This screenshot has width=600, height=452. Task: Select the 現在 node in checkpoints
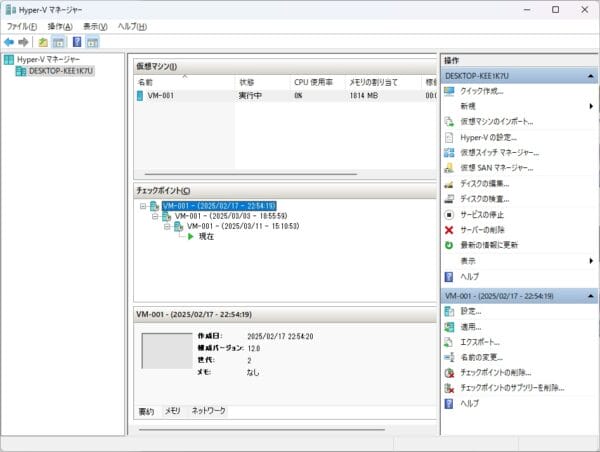206,237
